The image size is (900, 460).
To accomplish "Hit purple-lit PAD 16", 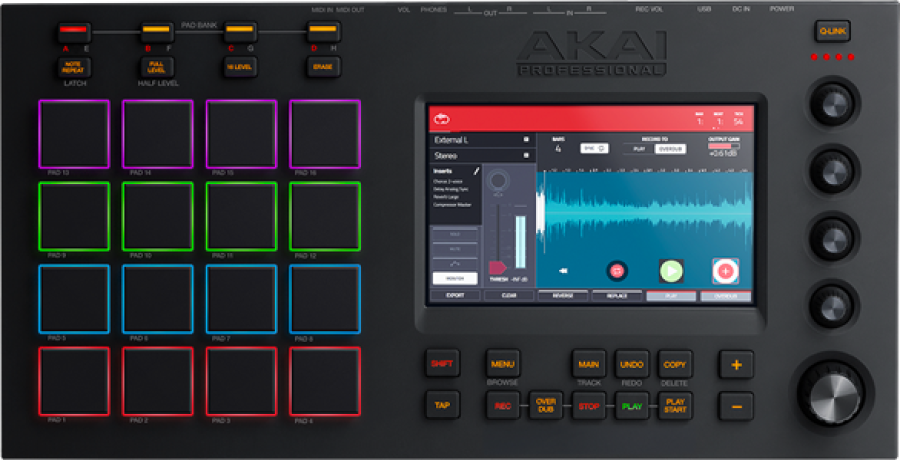I will coord(325,134).
